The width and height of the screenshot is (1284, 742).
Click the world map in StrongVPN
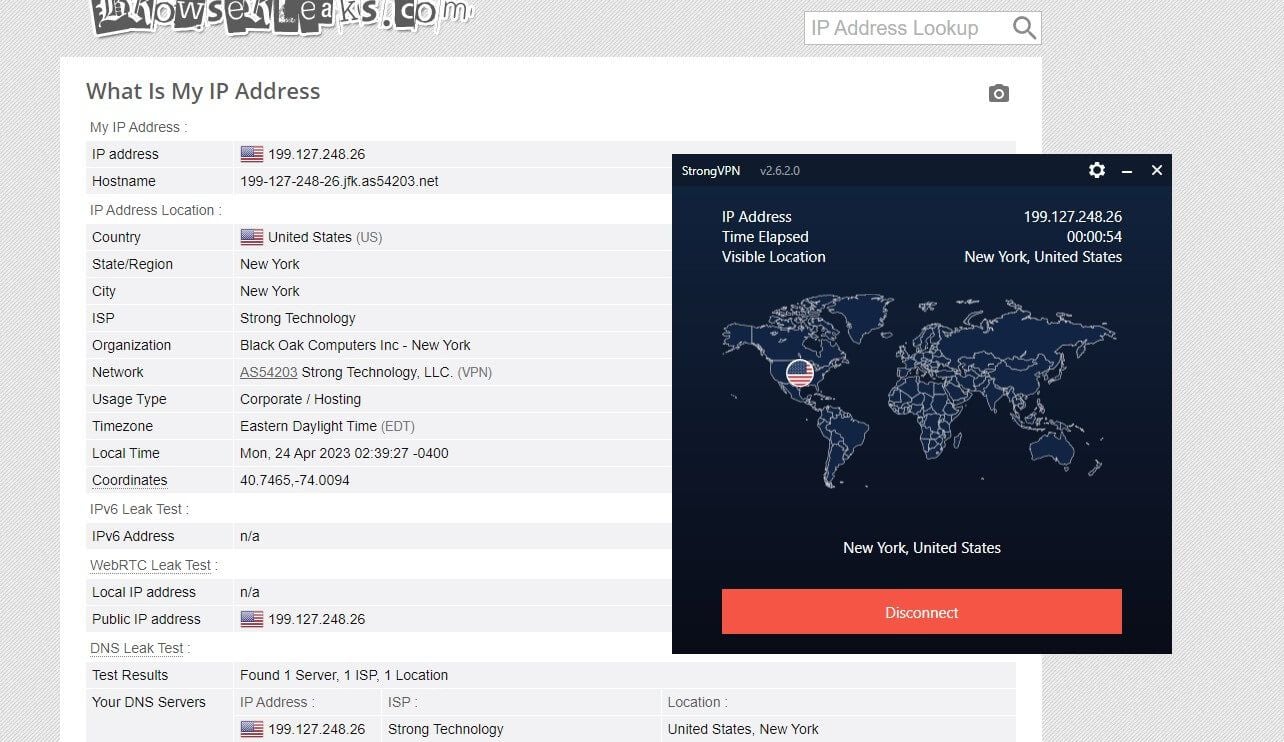919,392
